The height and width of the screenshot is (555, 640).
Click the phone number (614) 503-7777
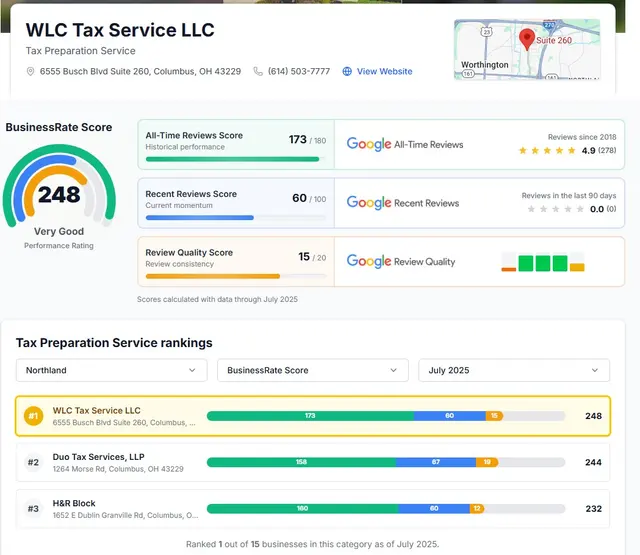pyautogui.click(x=299, y=71)
